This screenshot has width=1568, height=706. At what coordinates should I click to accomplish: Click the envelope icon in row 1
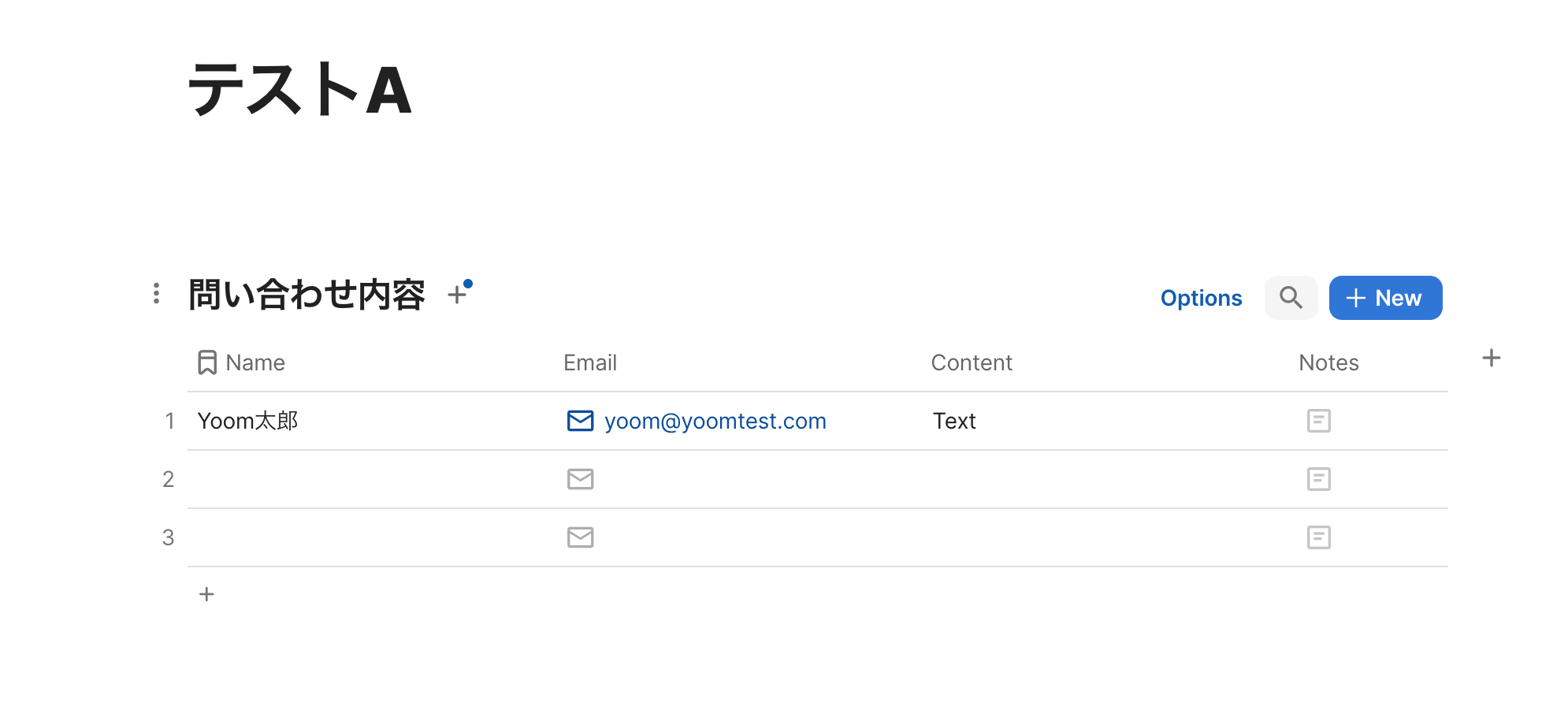580,421
